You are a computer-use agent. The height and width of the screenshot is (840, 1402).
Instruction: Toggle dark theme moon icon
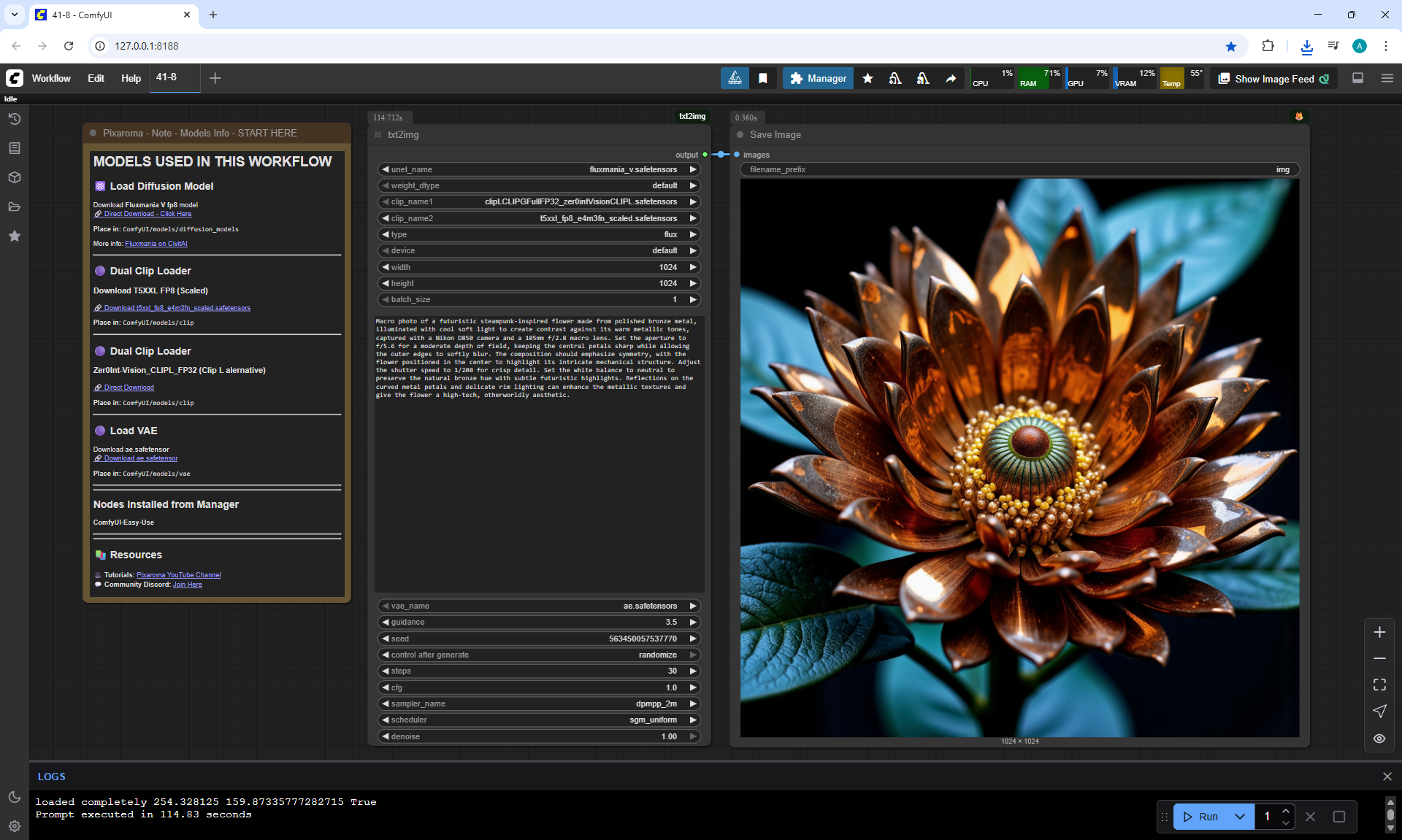coord(14,797)
